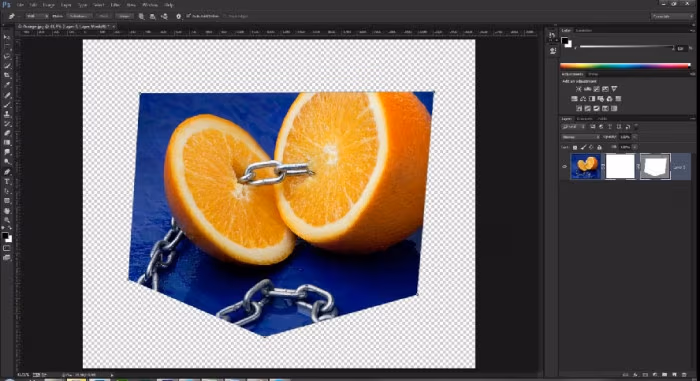Select the Move tool
Screen dimensions: 700x381
7,37
